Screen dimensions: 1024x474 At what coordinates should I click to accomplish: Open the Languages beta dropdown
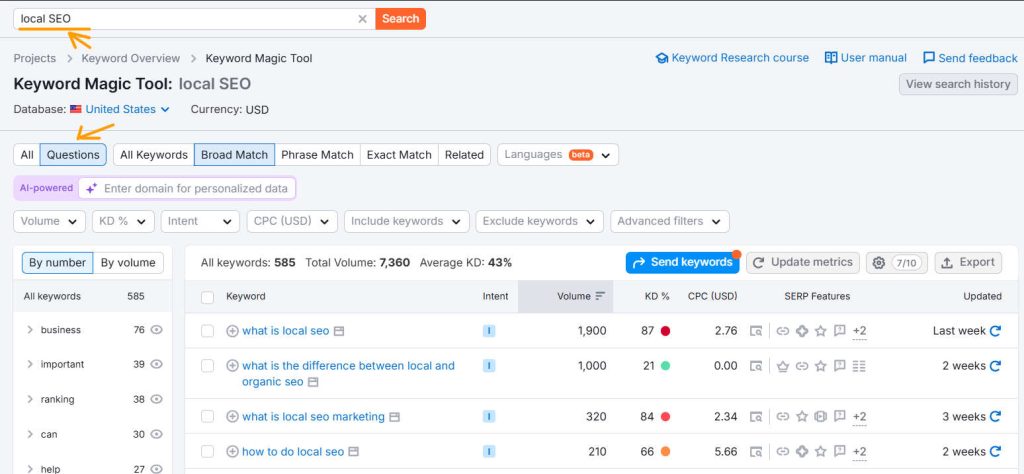tap(558, 155)
